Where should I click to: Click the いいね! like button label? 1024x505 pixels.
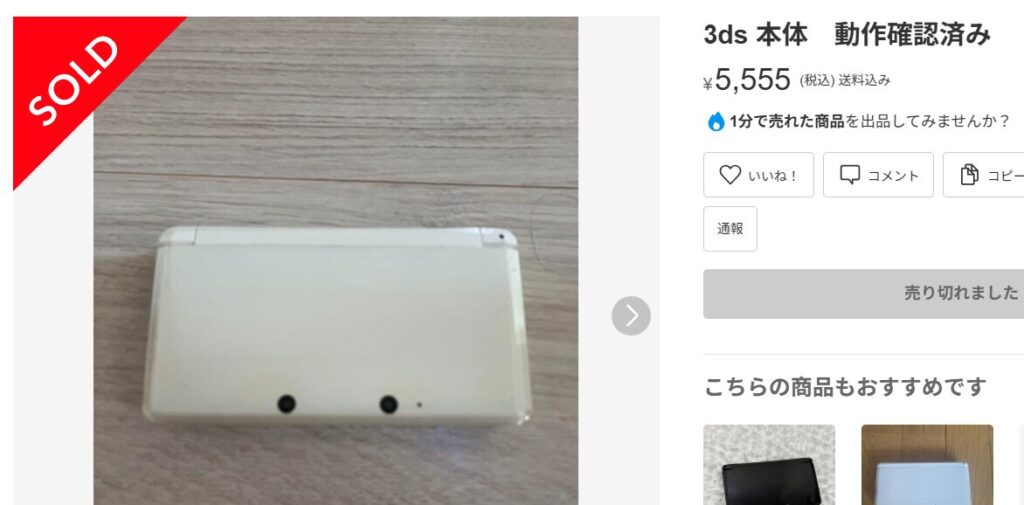pyautogui.click(x=773, y=176)
